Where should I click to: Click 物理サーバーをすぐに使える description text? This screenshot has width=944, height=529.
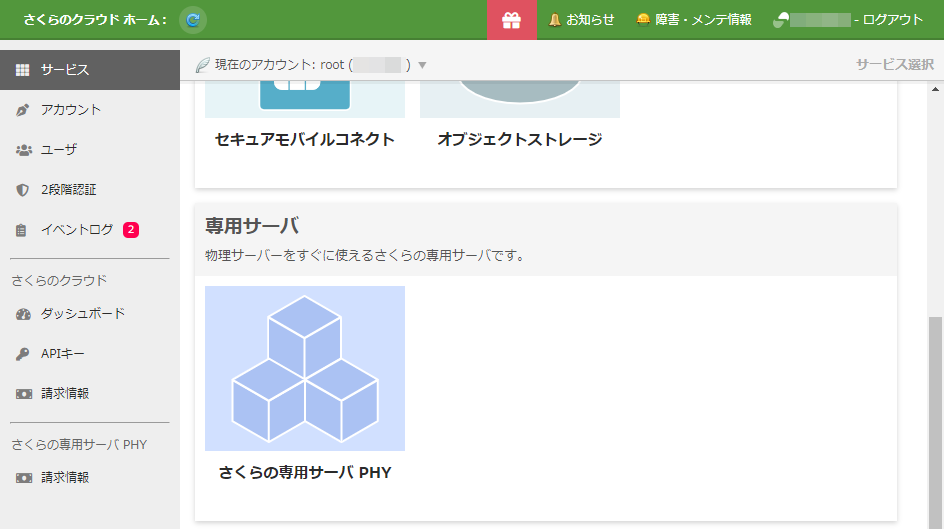pyautogui.click(x=367, y=256)
